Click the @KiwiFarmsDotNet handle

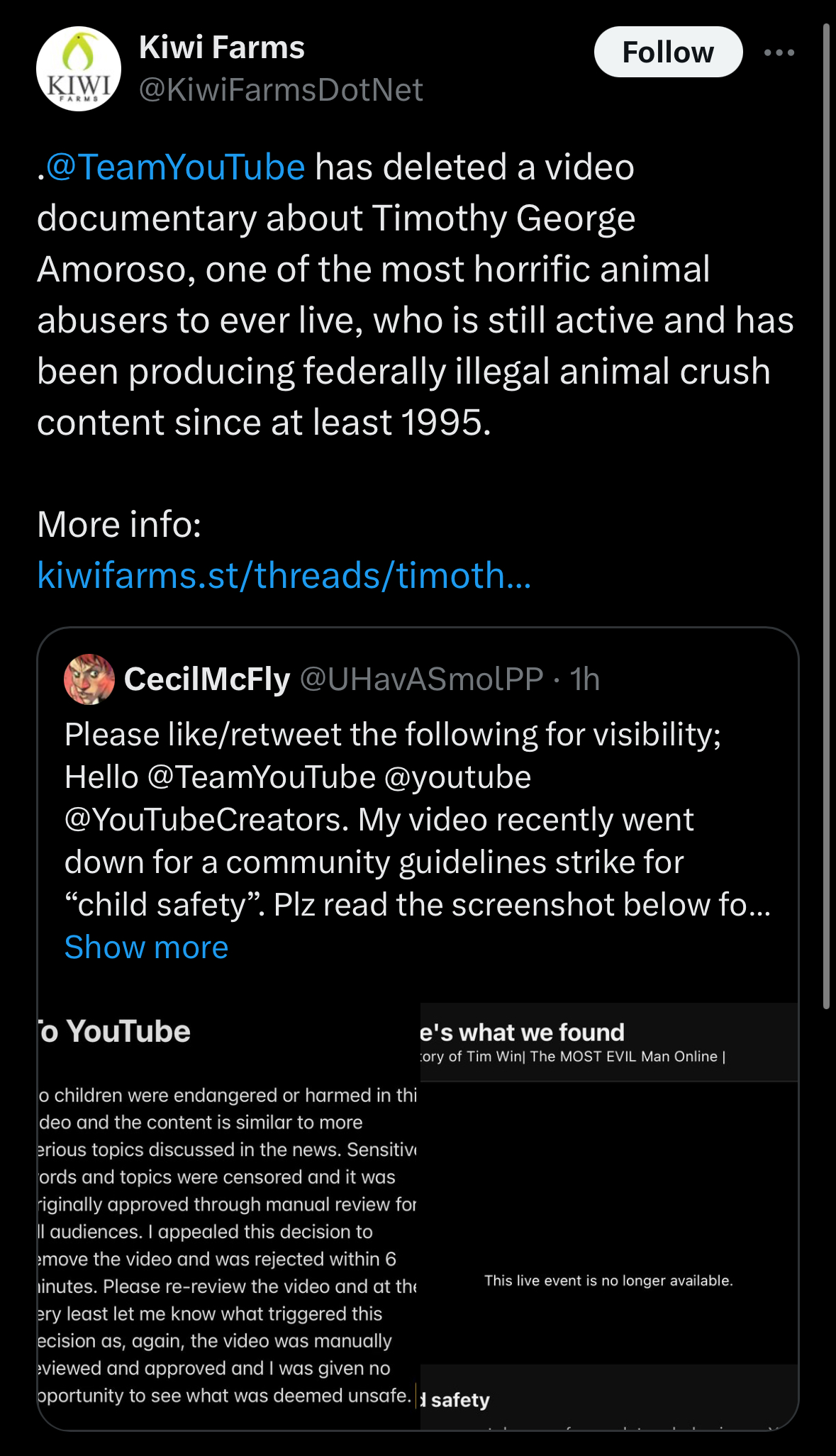281,90
